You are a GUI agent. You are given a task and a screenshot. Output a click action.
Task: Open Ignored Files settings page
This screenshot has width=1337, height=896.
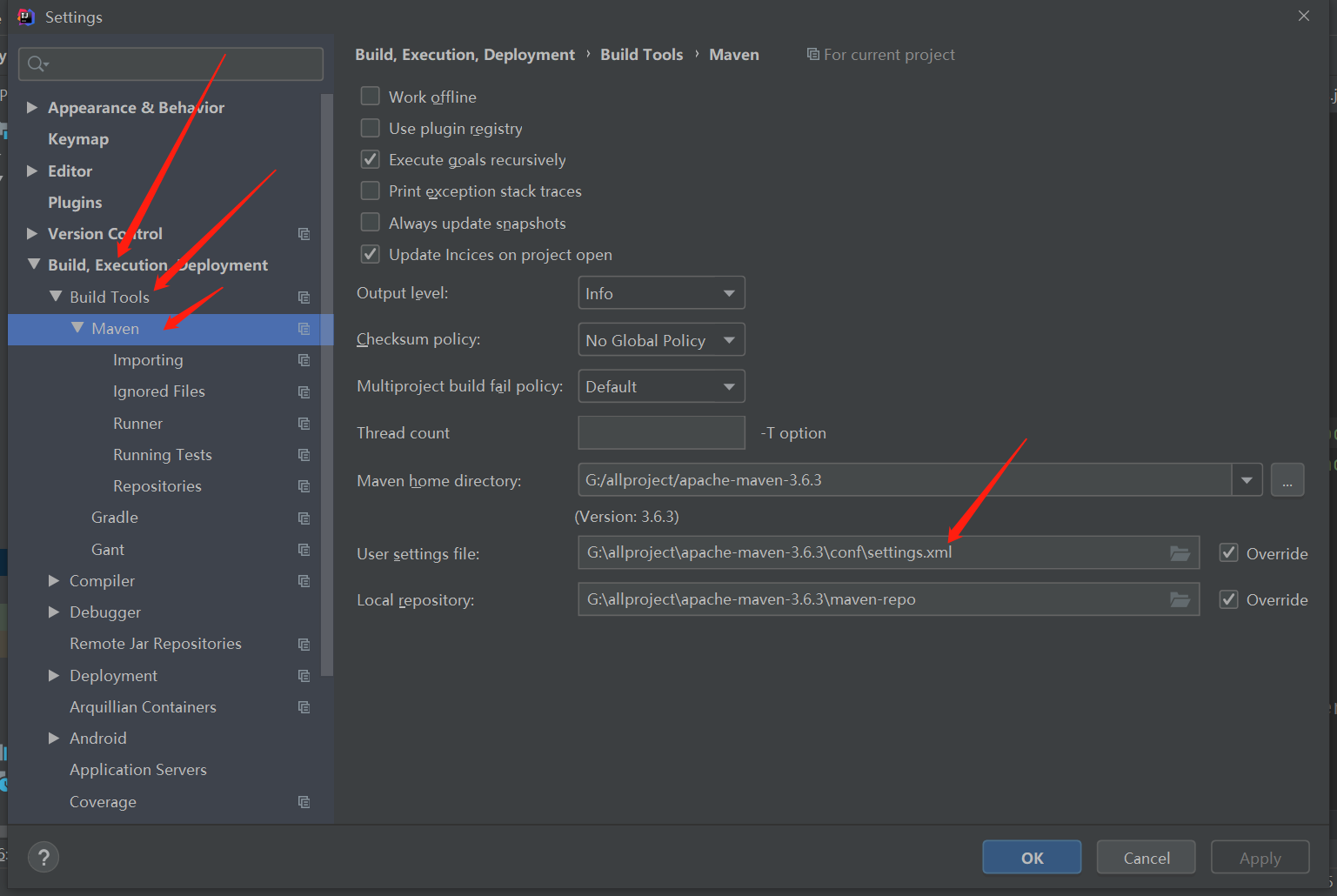(x=159, y=391)
